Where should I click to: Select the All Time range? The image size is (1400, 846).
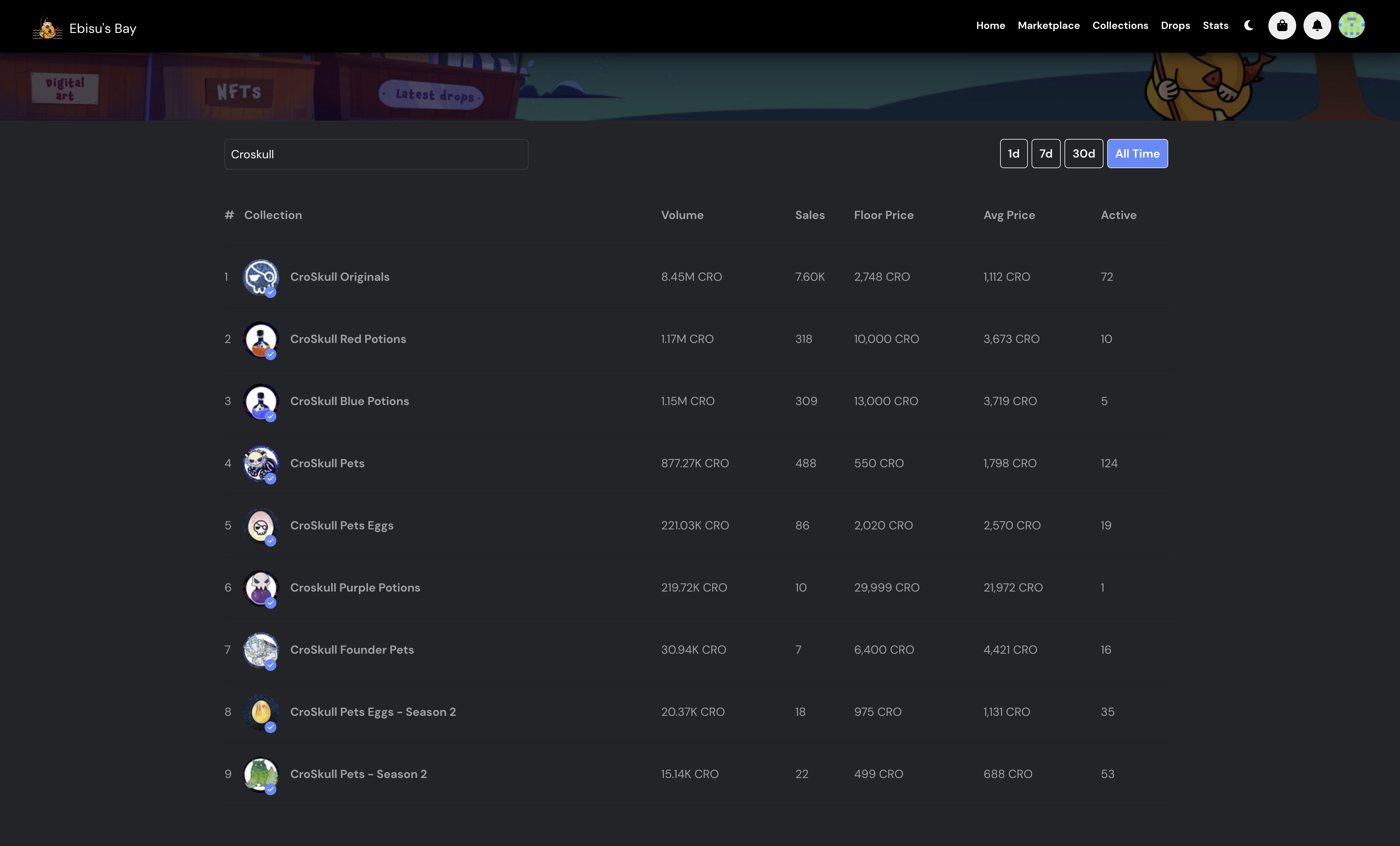(x=1138, y=154)
